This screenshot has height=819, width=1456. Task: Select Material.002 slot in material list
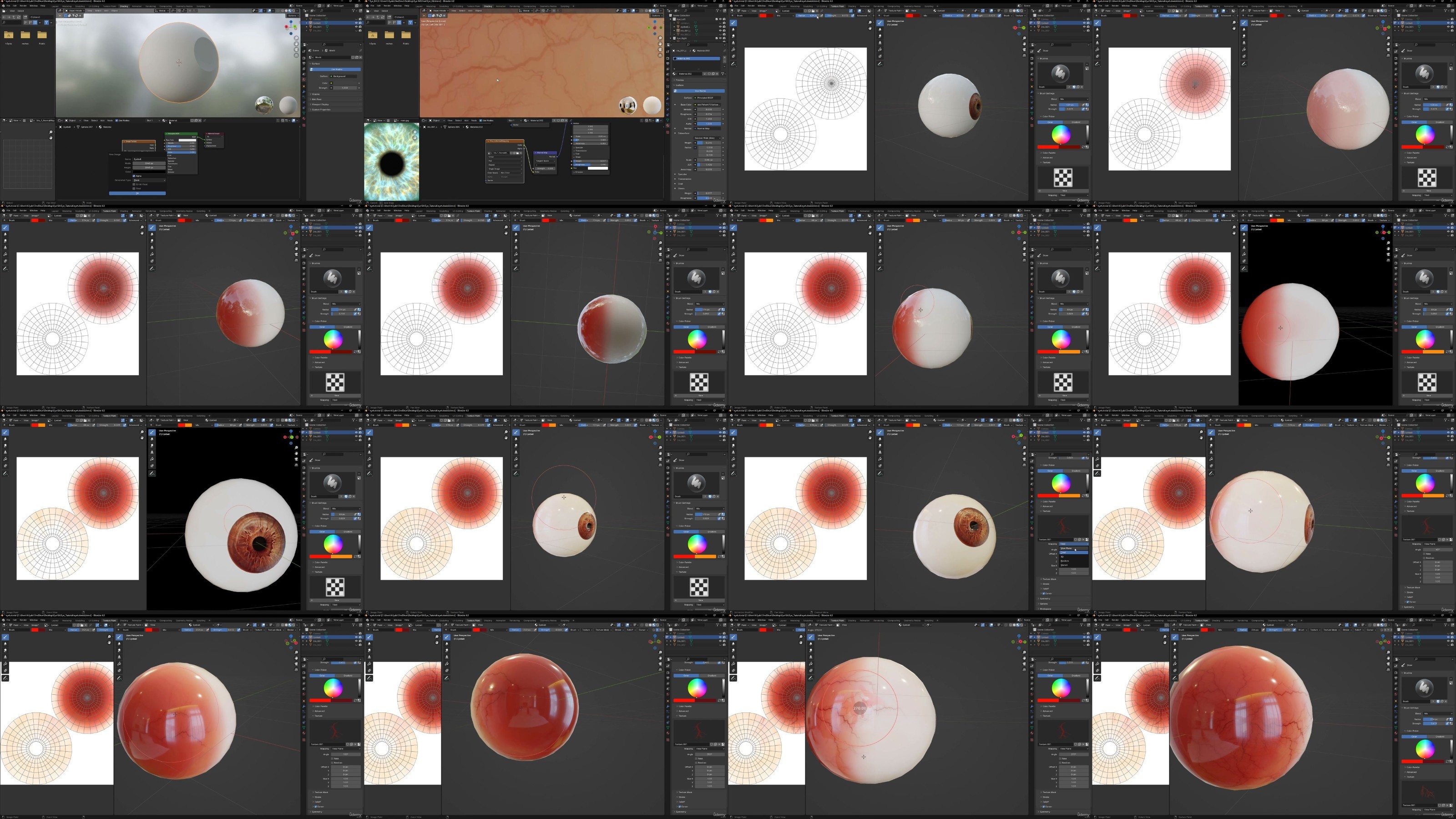pyautogui.click(x=696, y=58)
